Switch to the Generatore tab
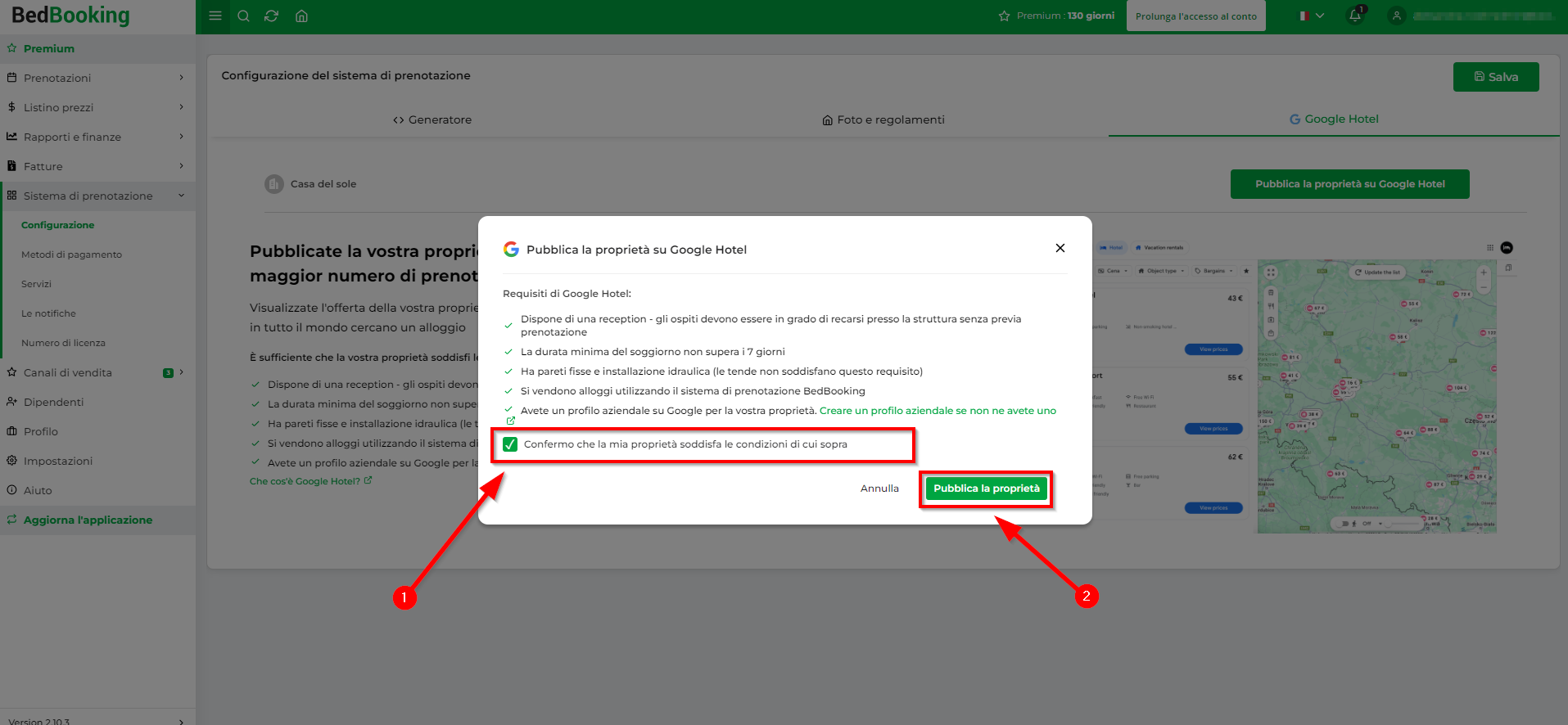The width and height of the screenshot is (1568, 725). coord(432,119)
